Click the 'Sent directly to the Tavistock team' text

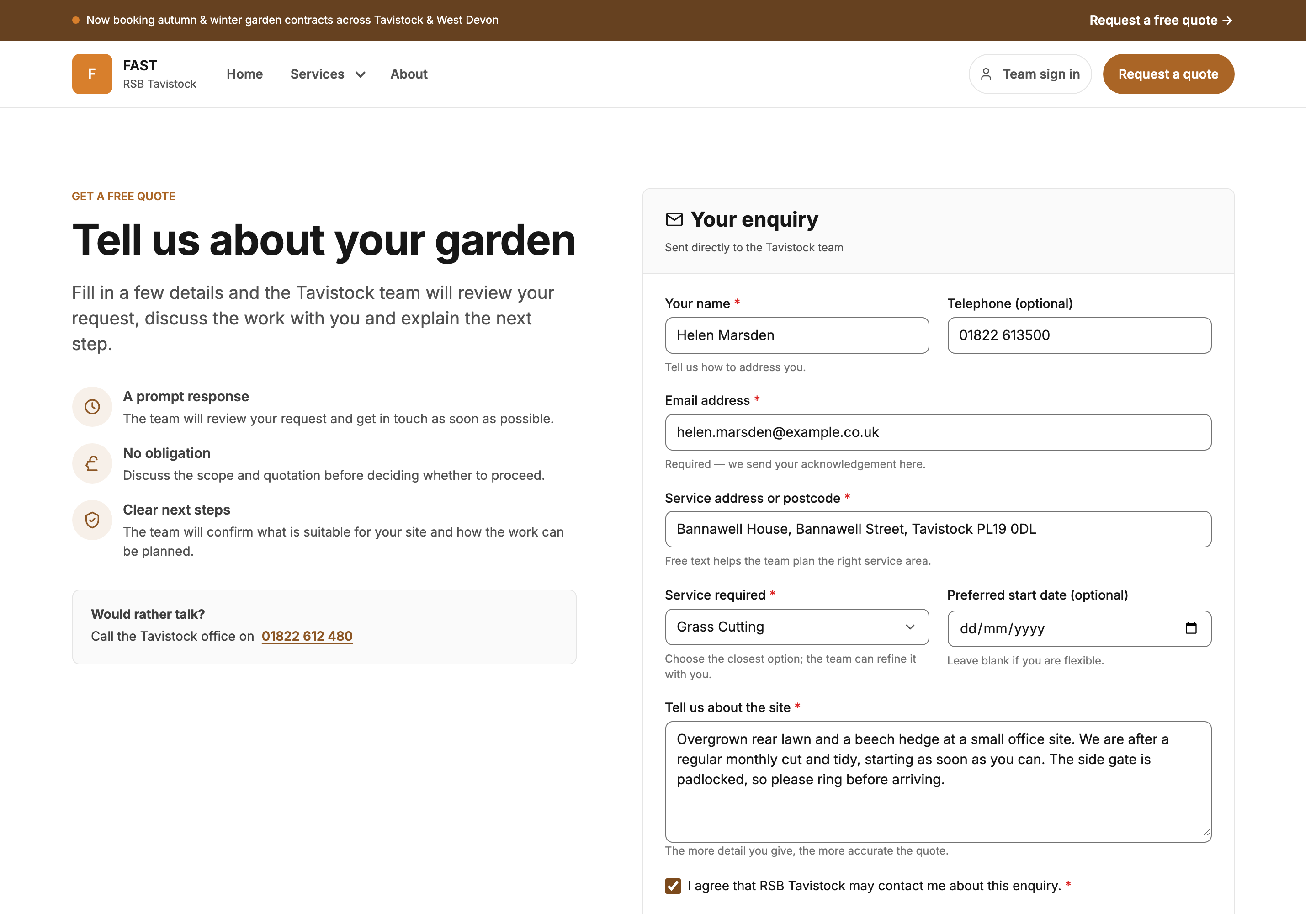pyautogui.click(x=754, y=247)
